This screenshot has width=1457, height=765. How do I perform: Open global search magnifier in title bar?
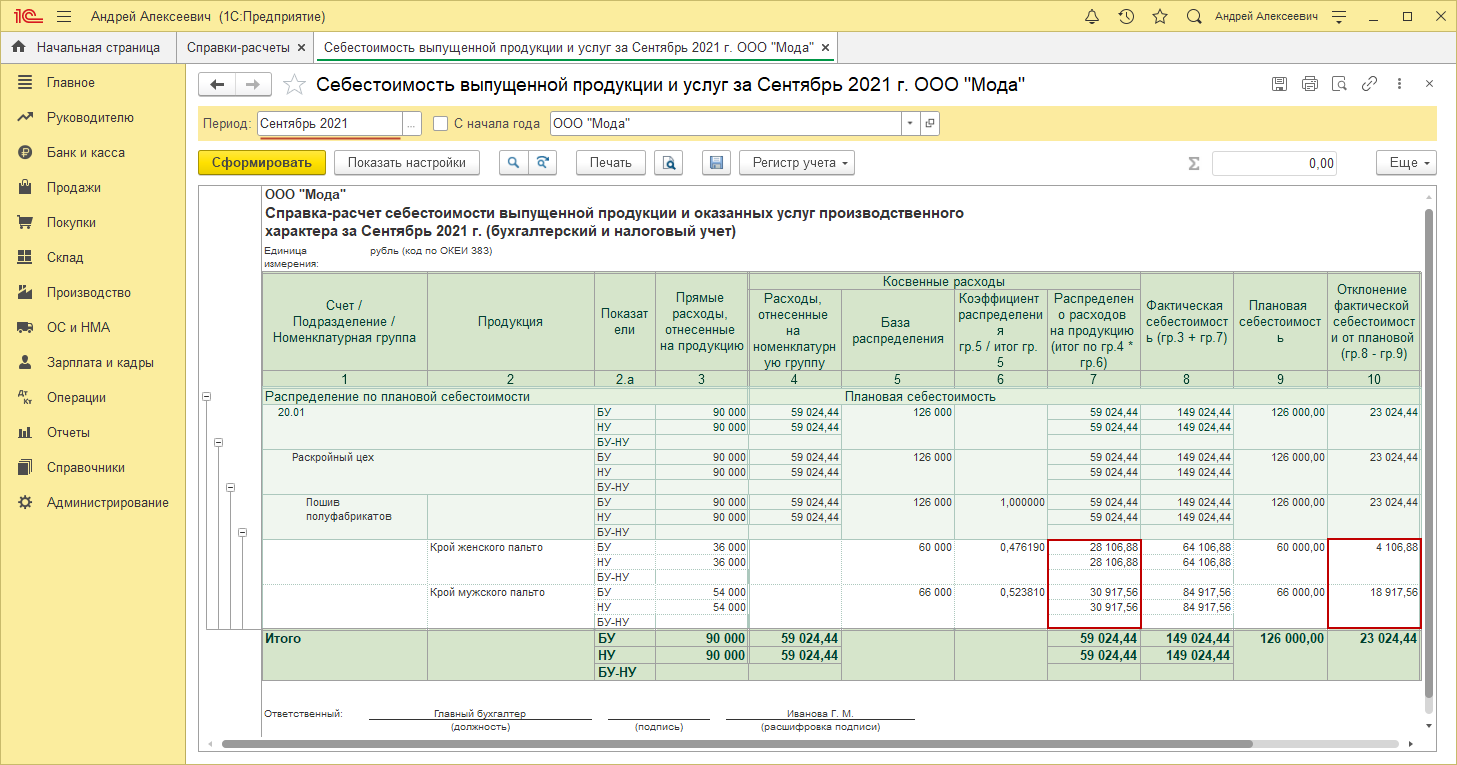point(1194,16)
